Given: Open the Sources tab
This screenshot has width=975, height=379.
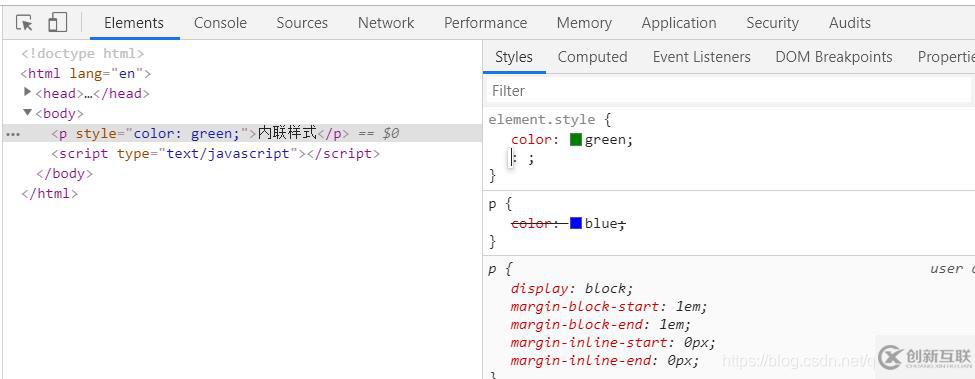Looking at the screenshot, I should click(302, 23).
